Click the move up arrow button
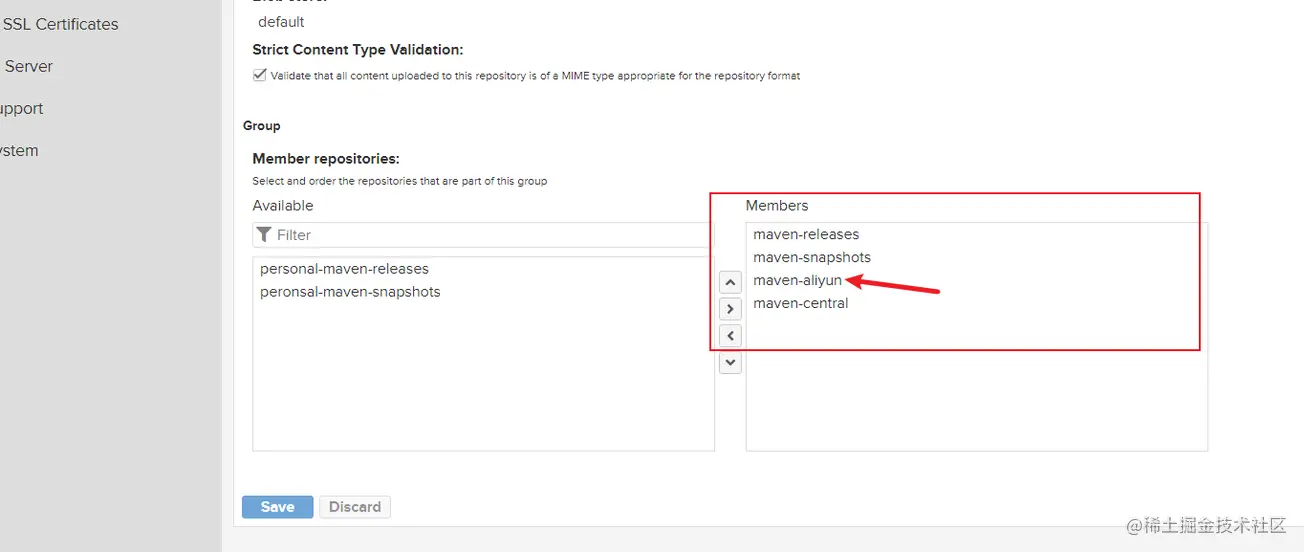The width and height of the screenshot is (1304, 552). click(x=731, y=283)
